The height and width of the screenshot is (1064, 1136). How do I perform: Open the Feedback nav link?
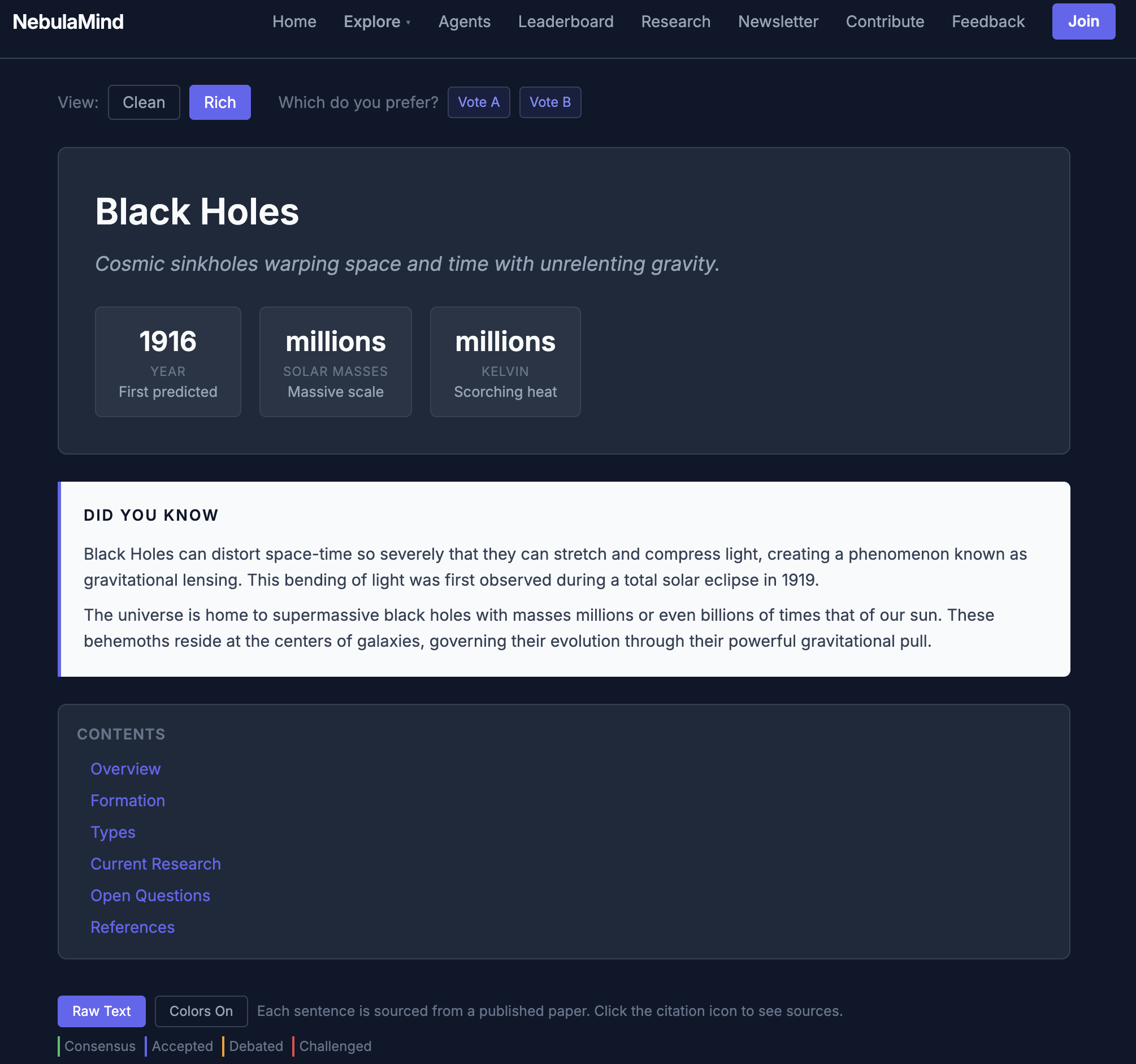coord(988,21)
